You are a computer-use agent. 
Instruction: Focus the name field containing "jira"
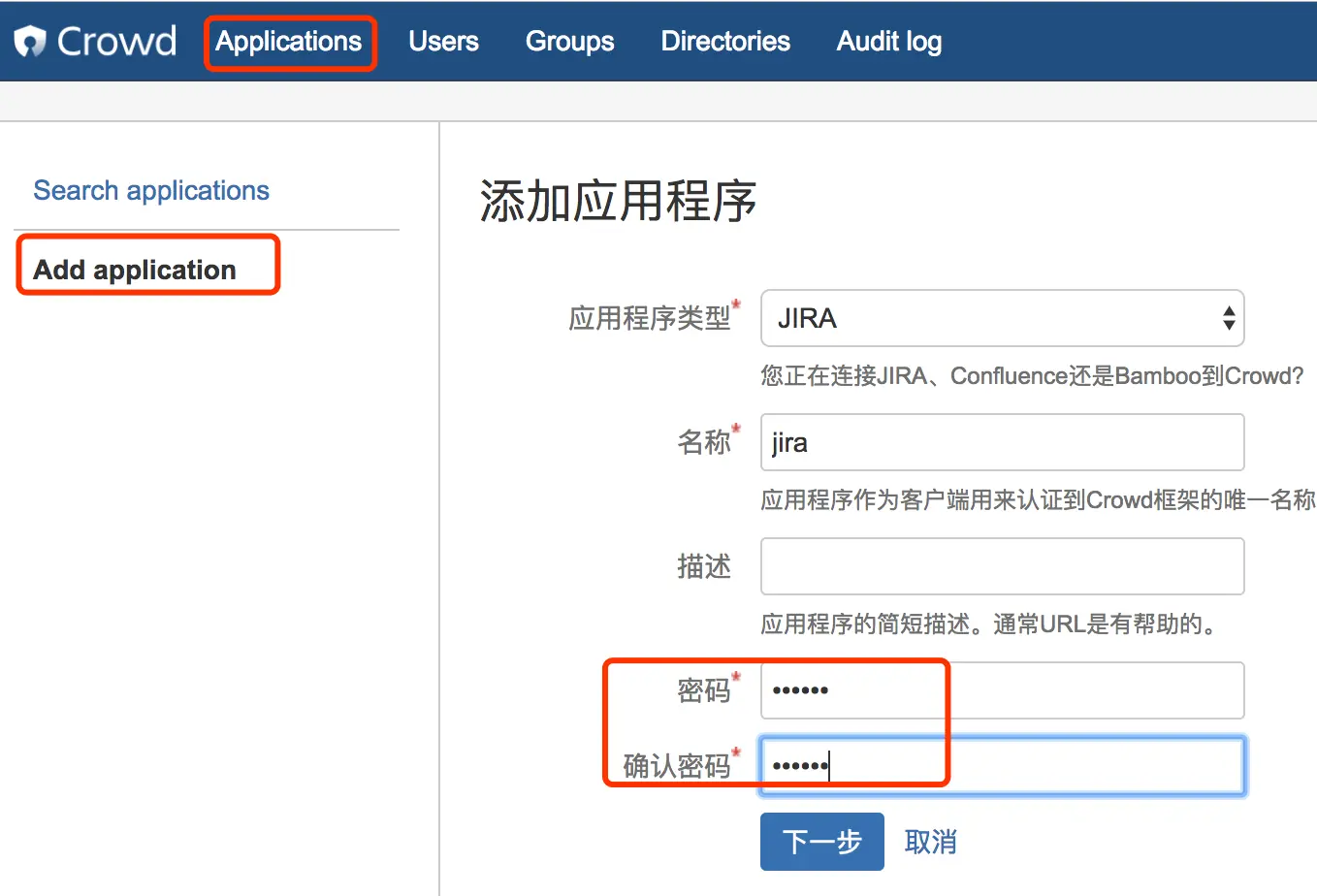tap(1002, 442)
